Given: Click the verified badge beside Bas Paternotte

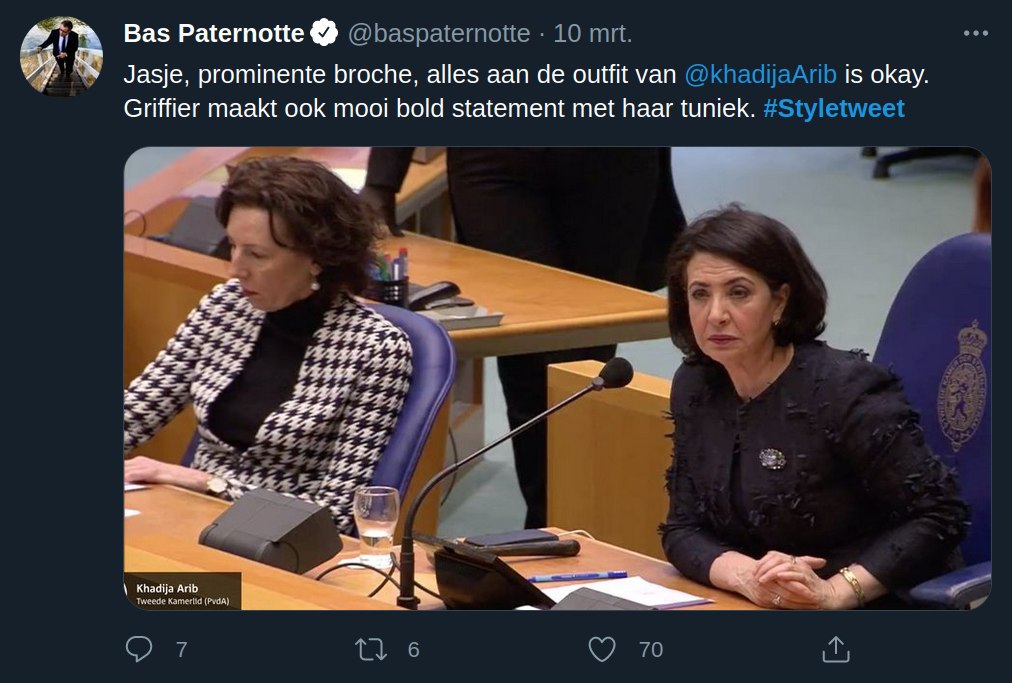Looking at the screenshot, I should point(324,33).
